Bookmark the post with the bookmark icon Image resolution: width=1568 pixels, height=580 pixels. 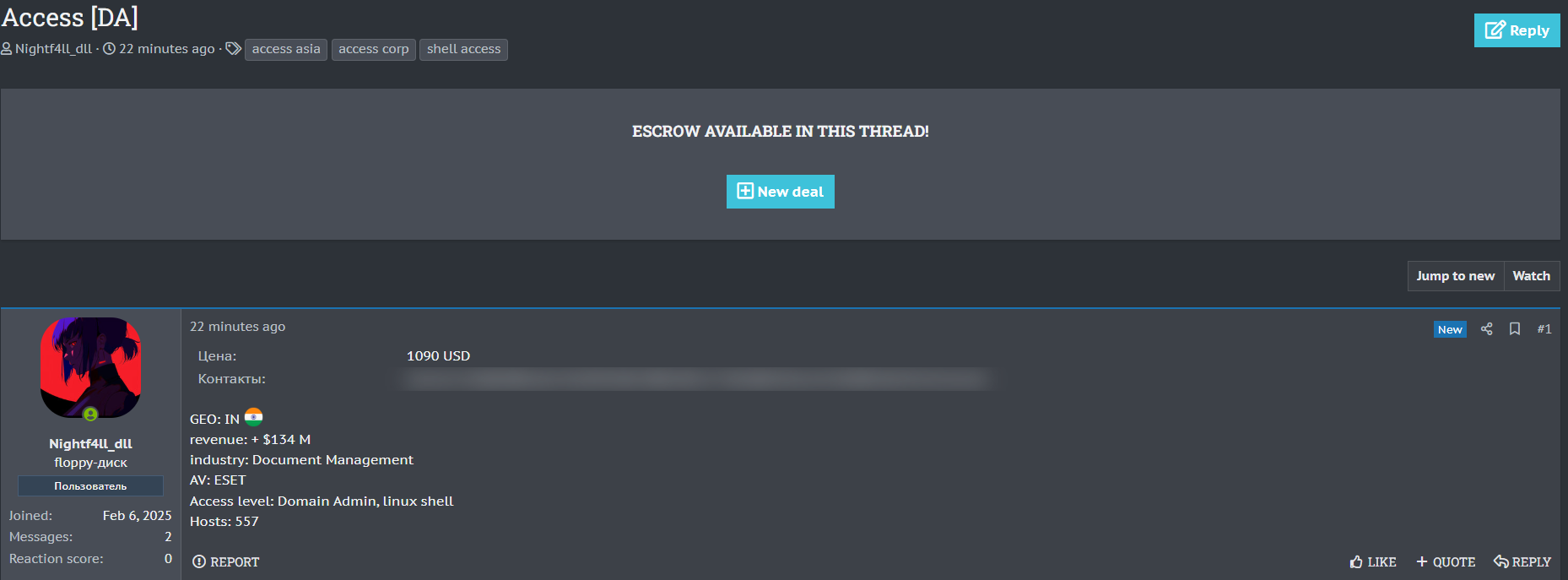pos(1515,329)
